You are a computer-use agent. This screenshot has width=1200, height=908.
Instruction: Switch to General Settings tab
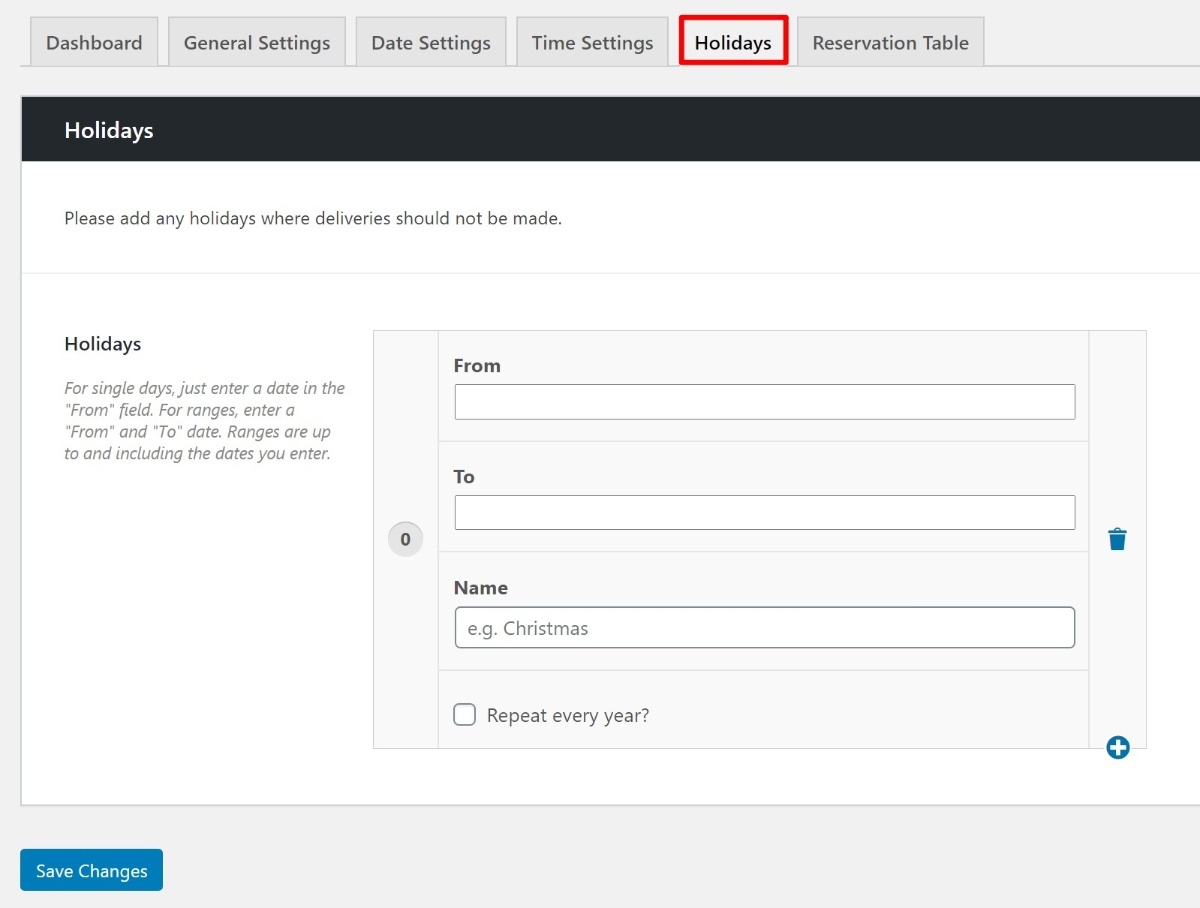(257, 43)
